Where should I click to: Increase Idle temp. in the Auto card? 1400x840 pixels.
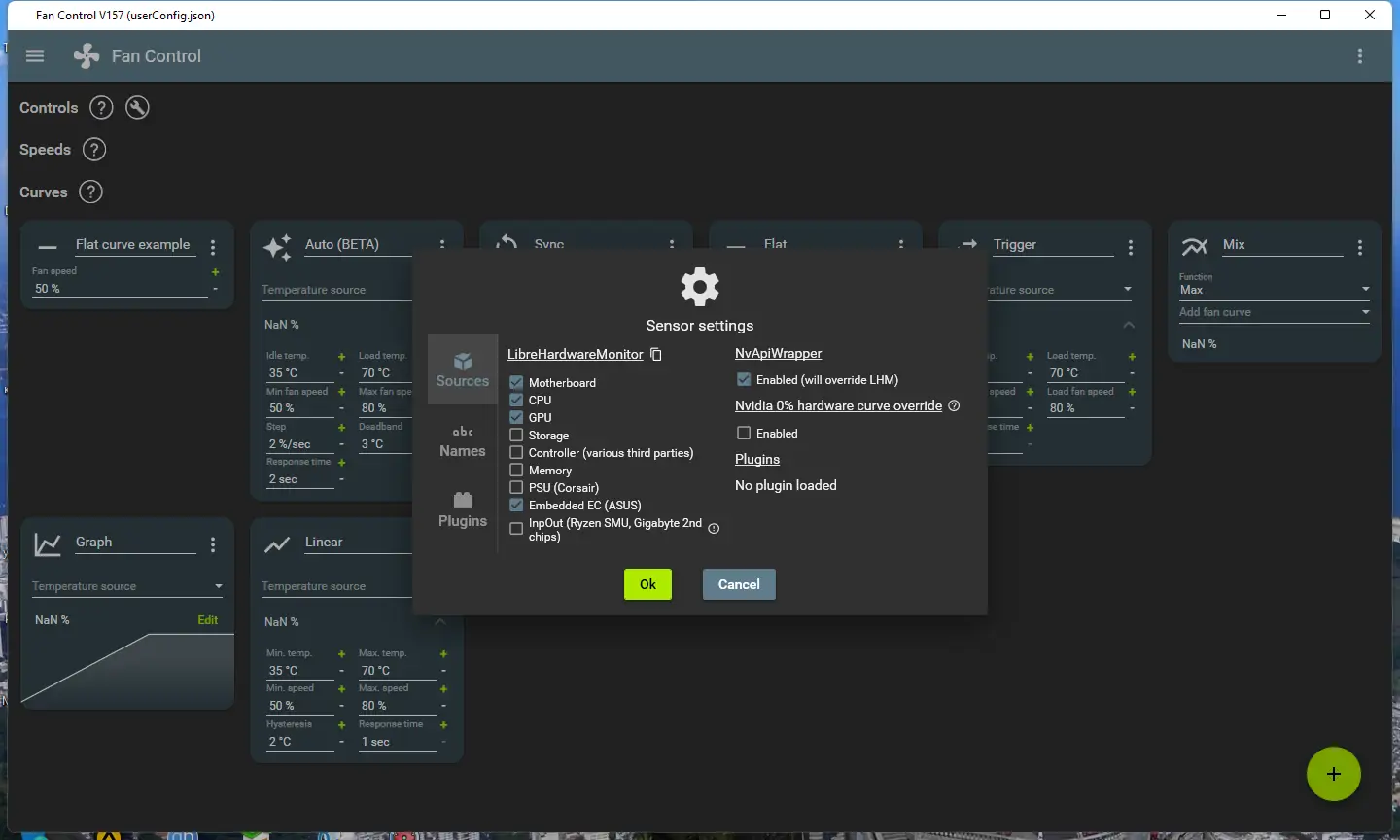[341, 357]
